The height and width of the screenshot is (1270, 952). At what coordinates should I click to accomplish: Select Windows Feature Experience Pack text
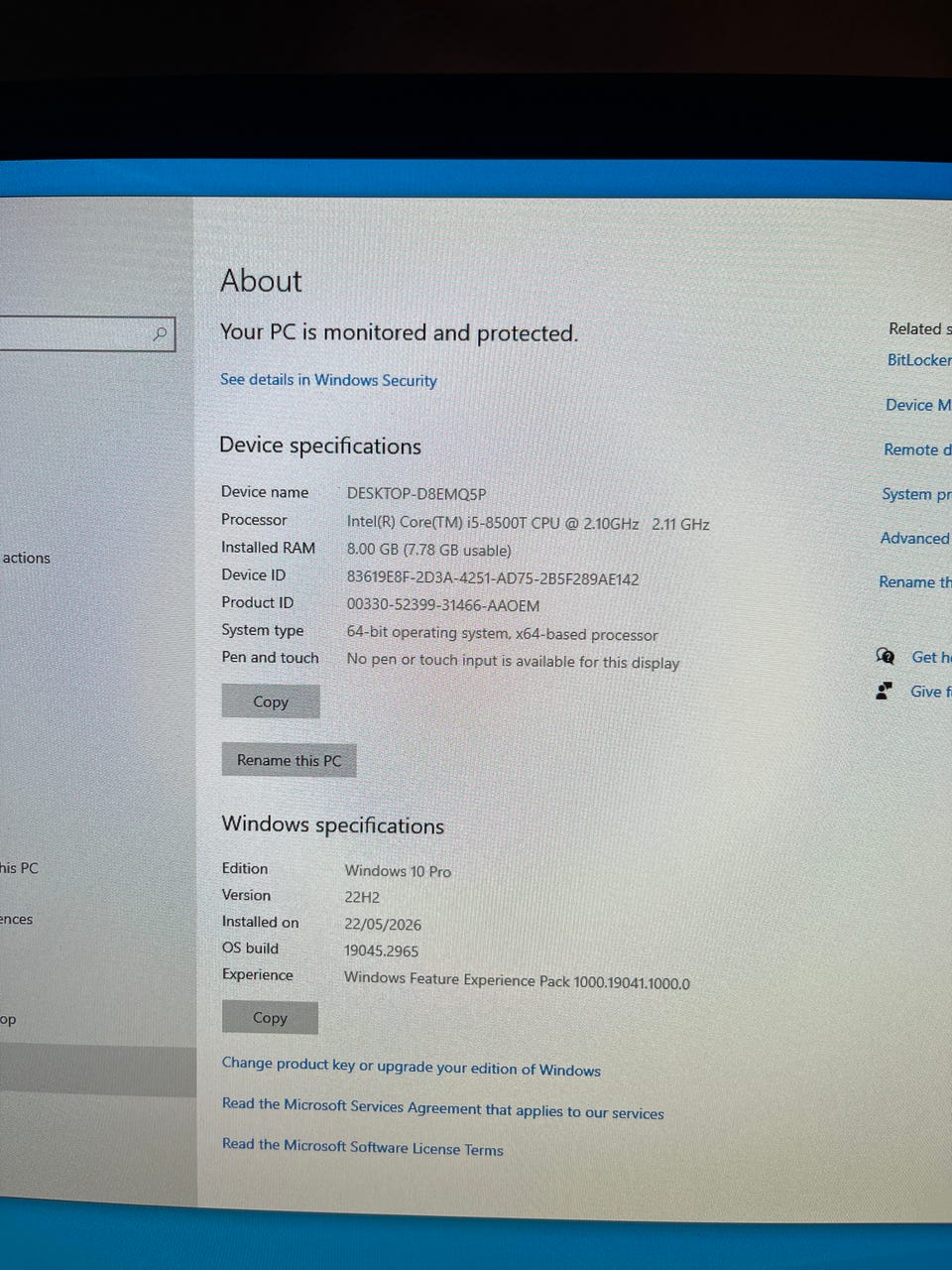coord(517,980)
